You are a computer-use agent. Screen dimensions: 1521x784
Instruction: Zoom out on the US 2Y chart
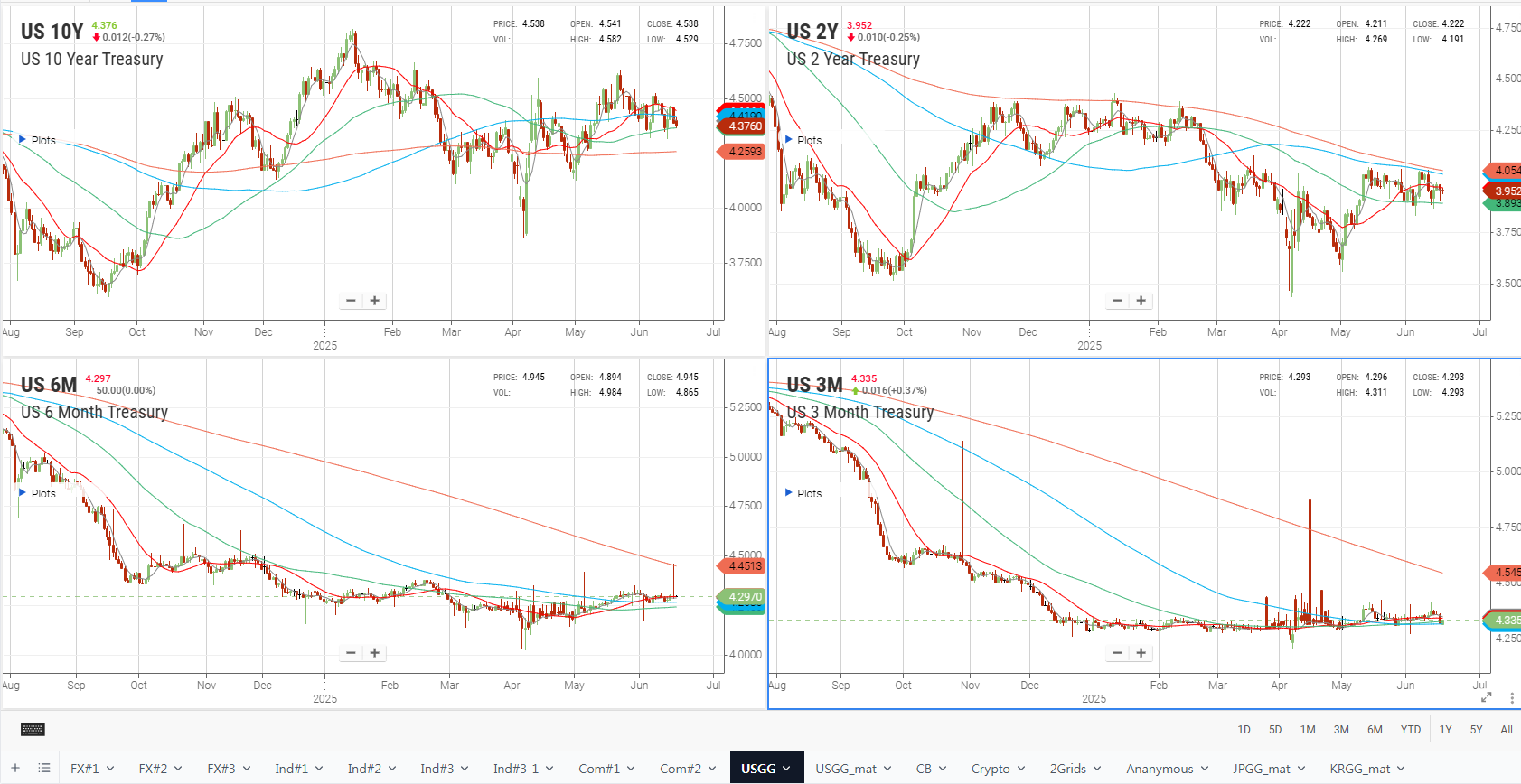coord(1117,301)
